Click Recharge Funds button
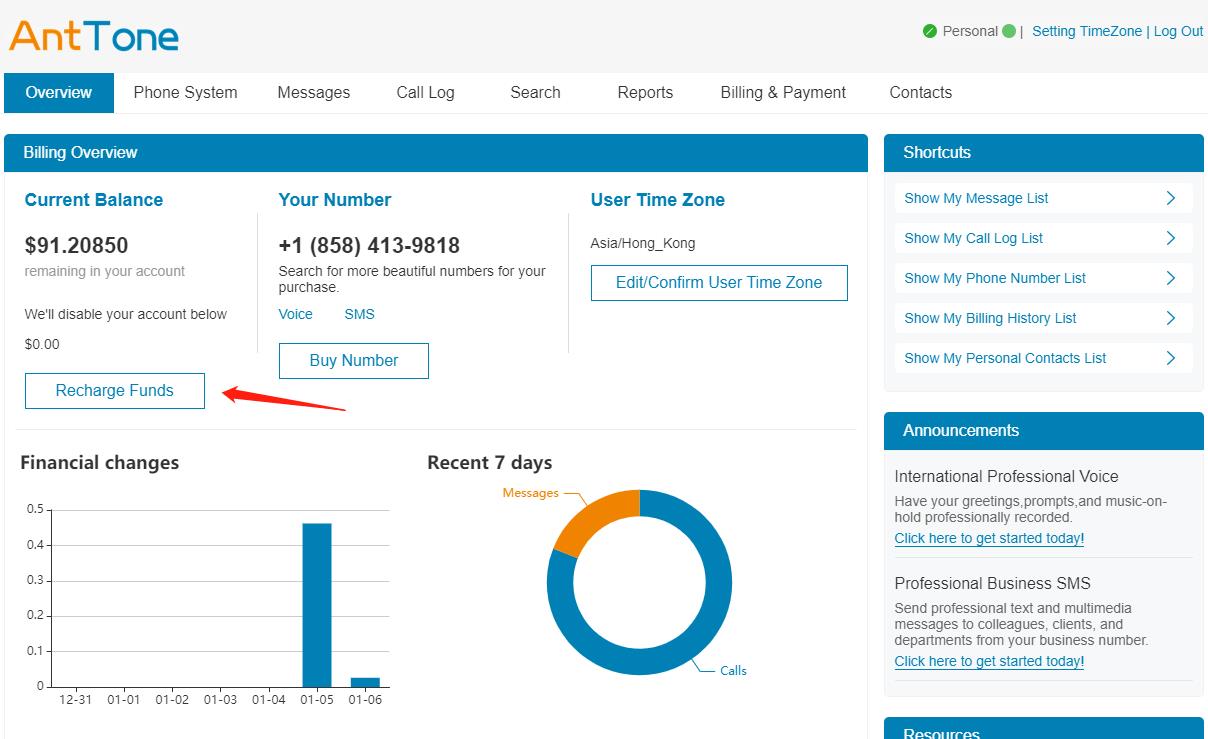 coord(115,391)
